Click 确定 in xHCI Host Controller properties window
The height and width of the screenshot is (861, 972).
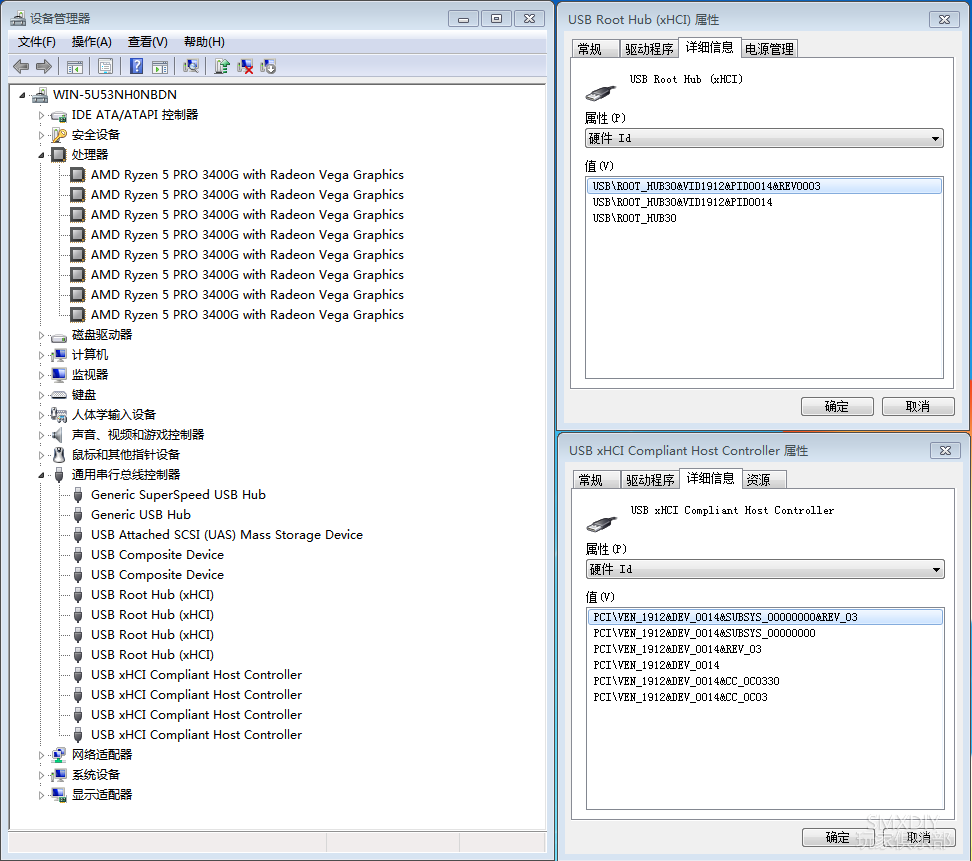point(838,837)
